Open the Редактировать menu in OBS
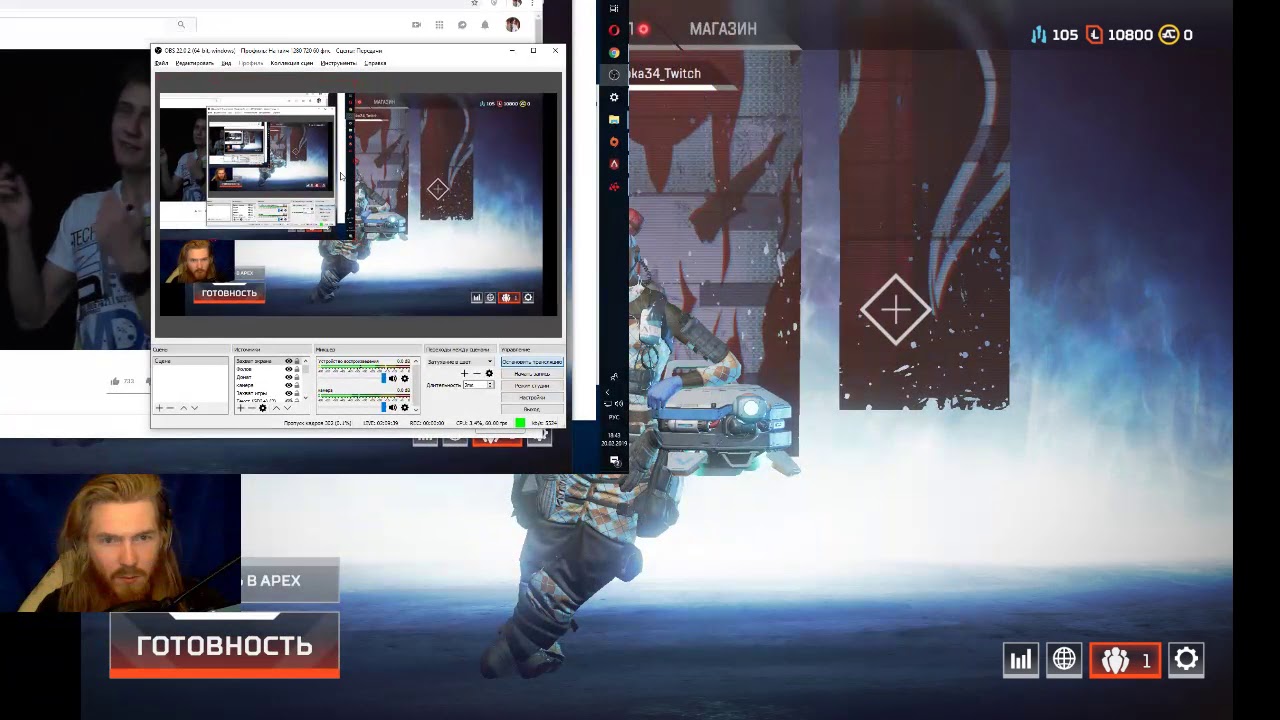1280x720 pixels. [195, 63]
